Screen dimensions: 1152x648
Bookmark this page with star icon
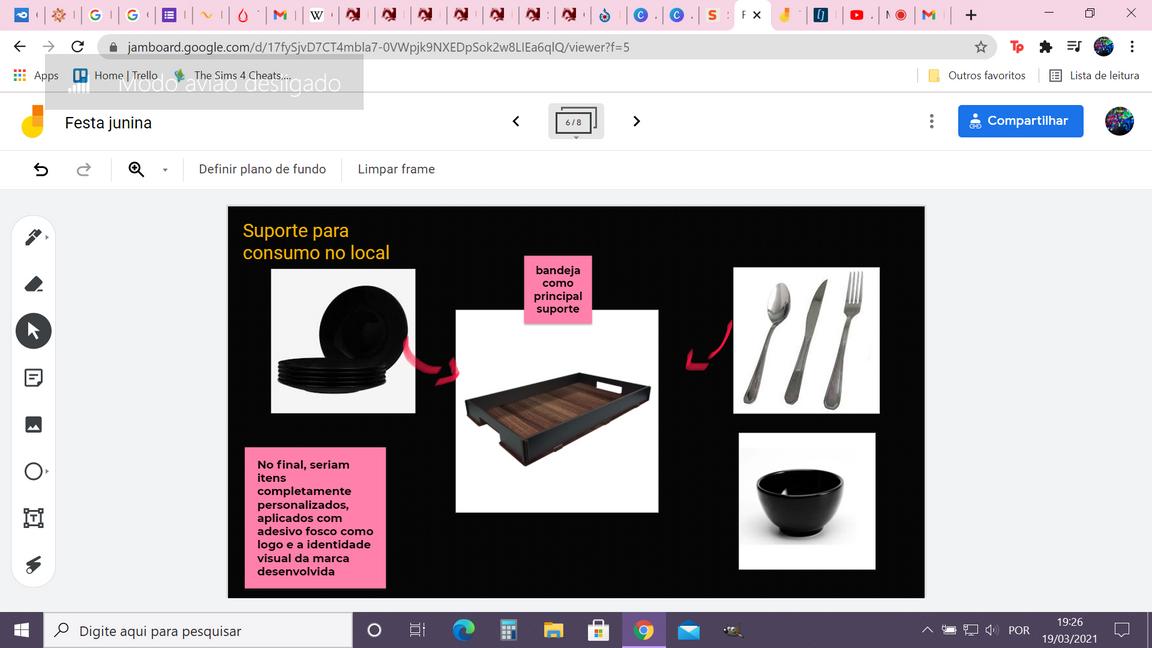[x=981, y=47]
